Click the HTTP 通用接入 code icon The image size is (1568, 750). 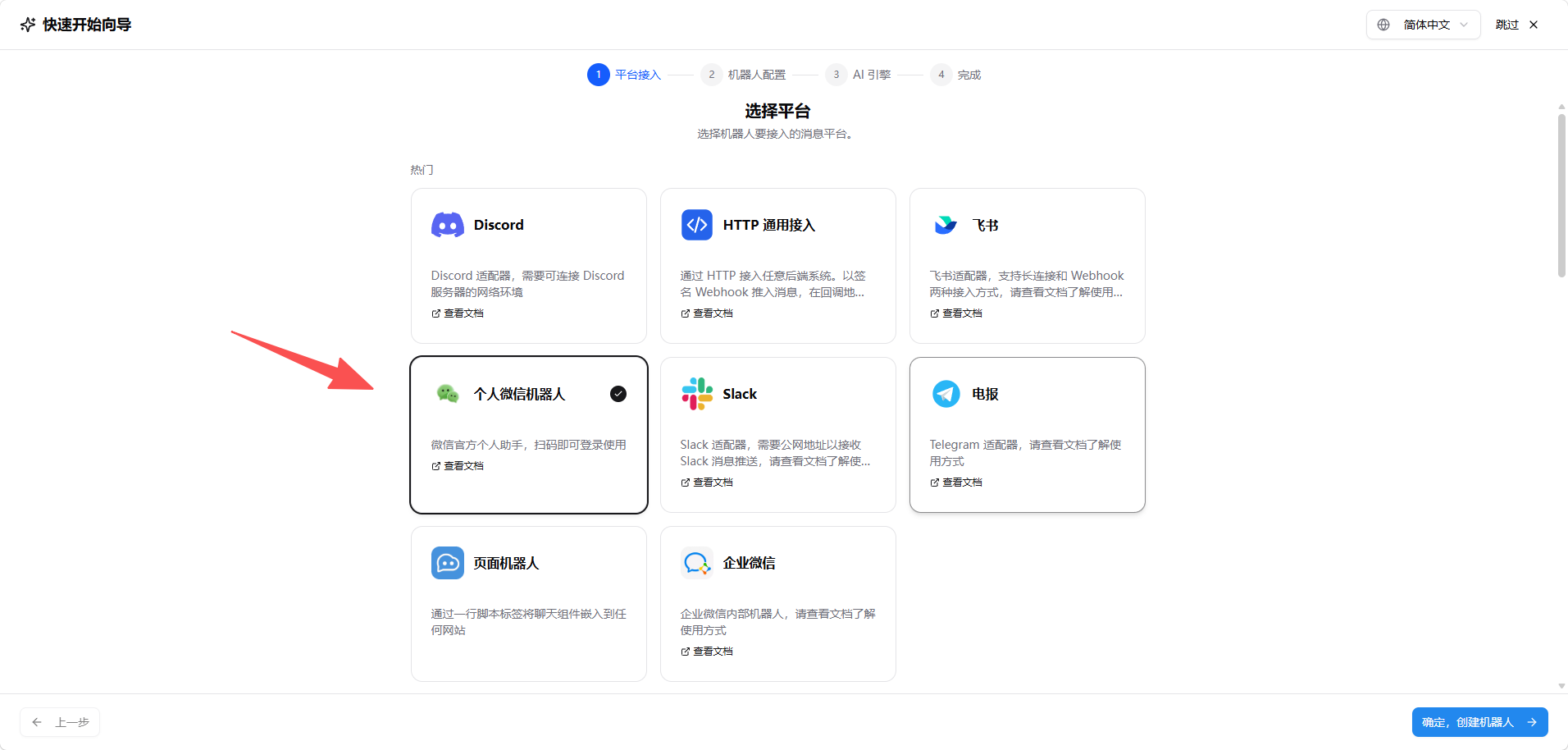click(x=697, y=225)
